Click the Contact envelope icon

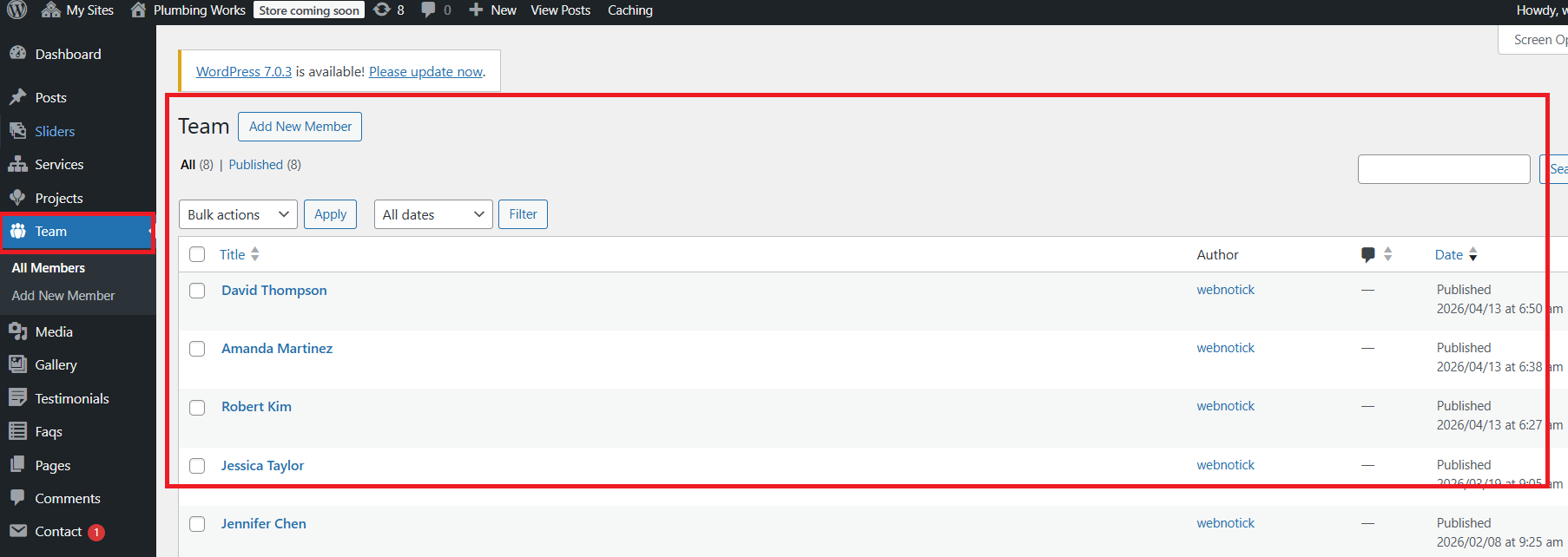17,531
